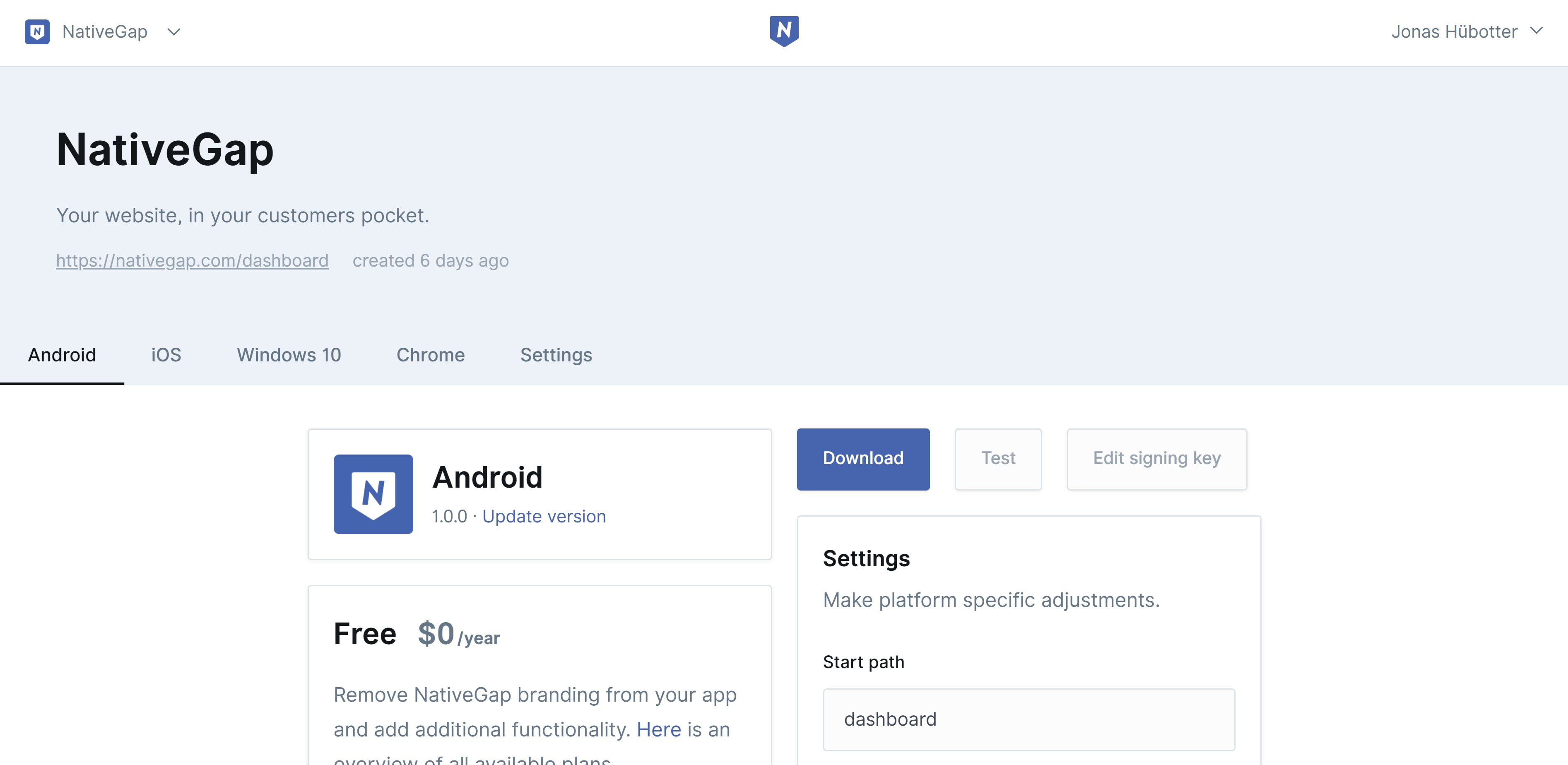
Task: Follow the Here link for available plans
Action: click(659, 729)
